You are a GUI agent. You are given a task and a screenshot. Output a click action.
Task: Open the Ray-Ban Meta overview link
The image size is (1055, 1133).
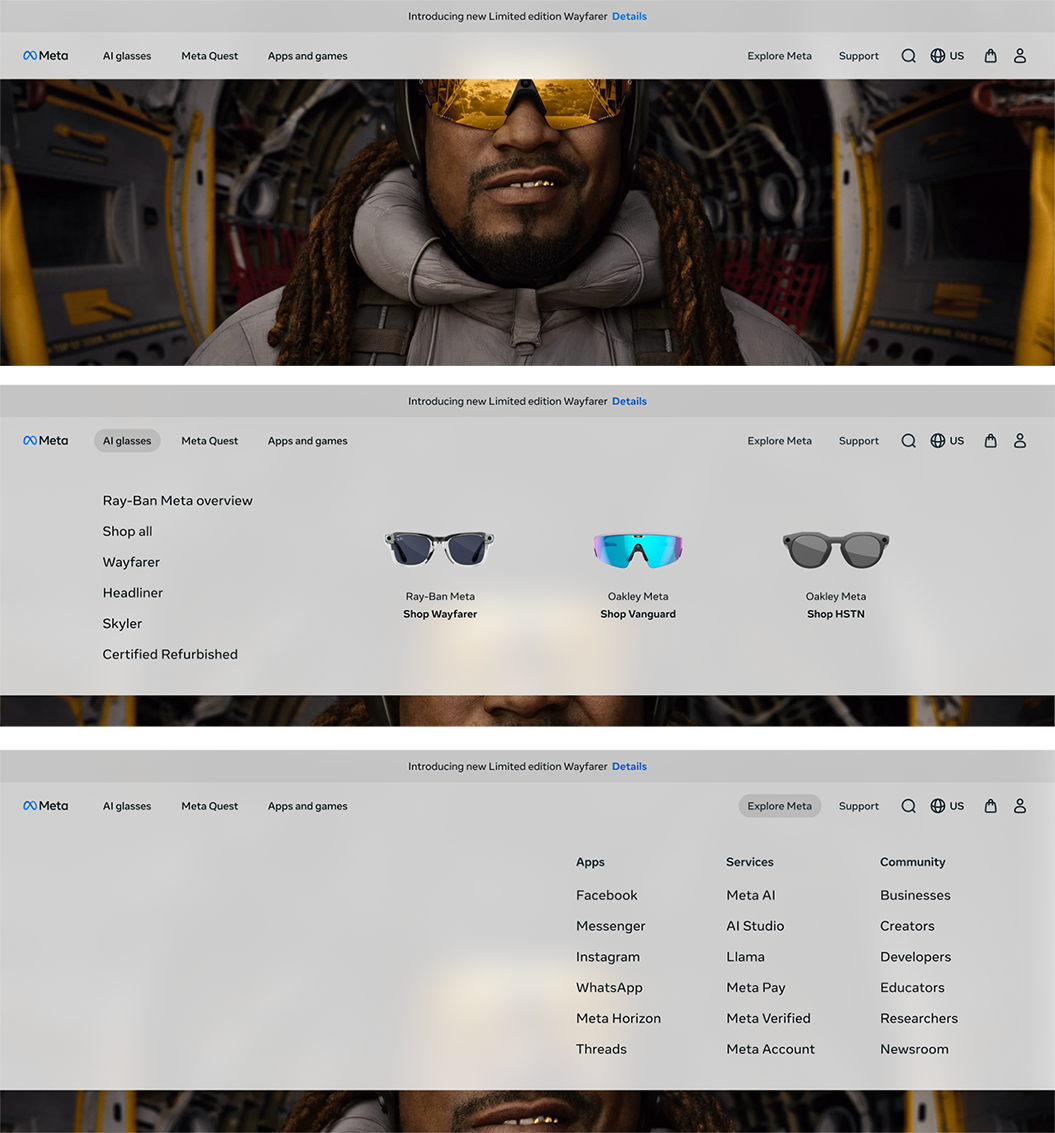pyautogui.click(x=178, y=501)
